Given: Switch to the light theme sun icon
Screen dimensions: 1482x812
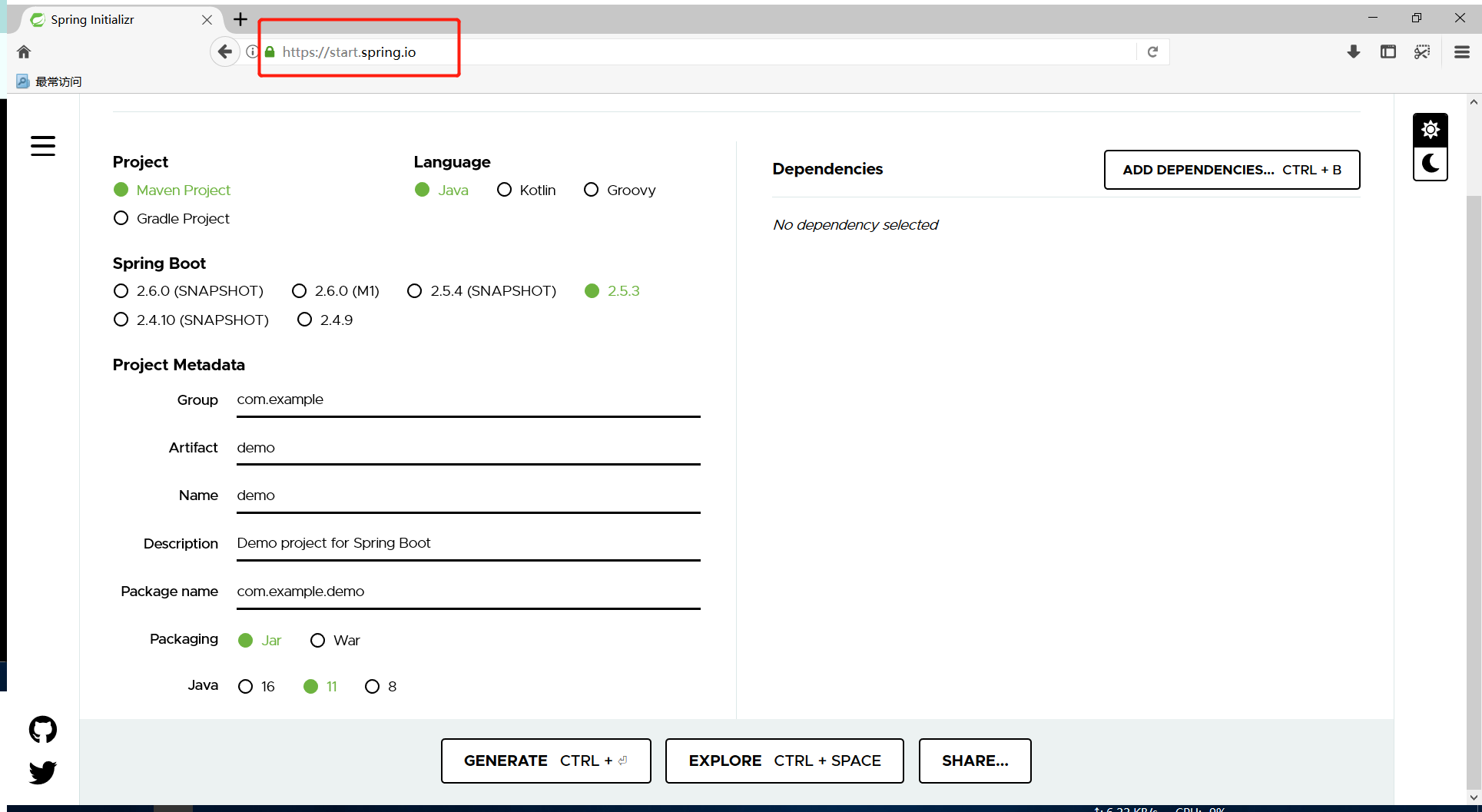Looking at the screenshot, I should click(x=1431, y=130).
